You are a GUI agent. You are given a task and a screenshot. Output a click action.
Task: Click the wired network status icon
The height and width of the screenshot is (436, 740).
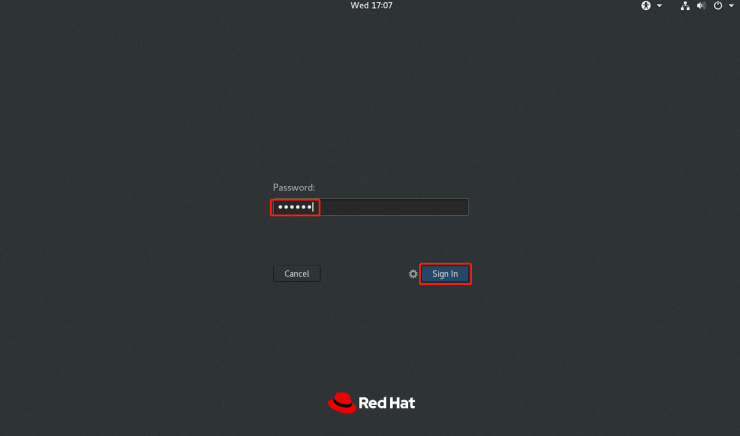(x=685, y=6)
